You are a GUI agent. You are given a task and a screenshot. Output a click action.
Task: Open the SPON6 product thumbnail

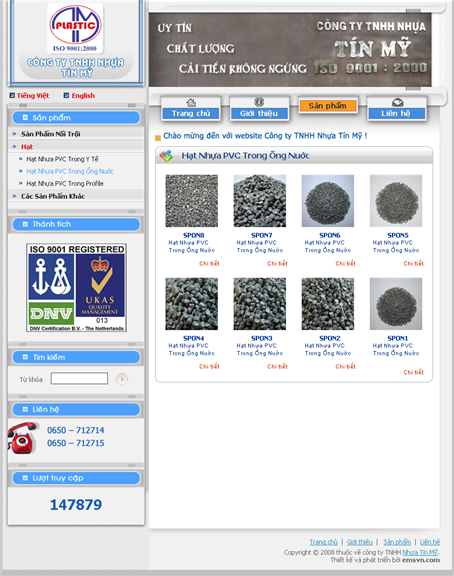click(328, 201)
